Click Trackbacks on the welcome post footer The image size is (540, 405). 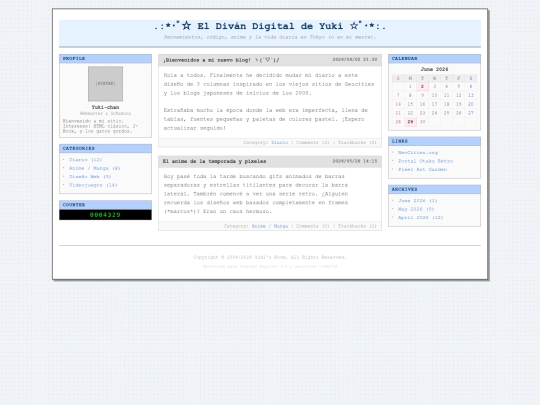click(357, 143)
